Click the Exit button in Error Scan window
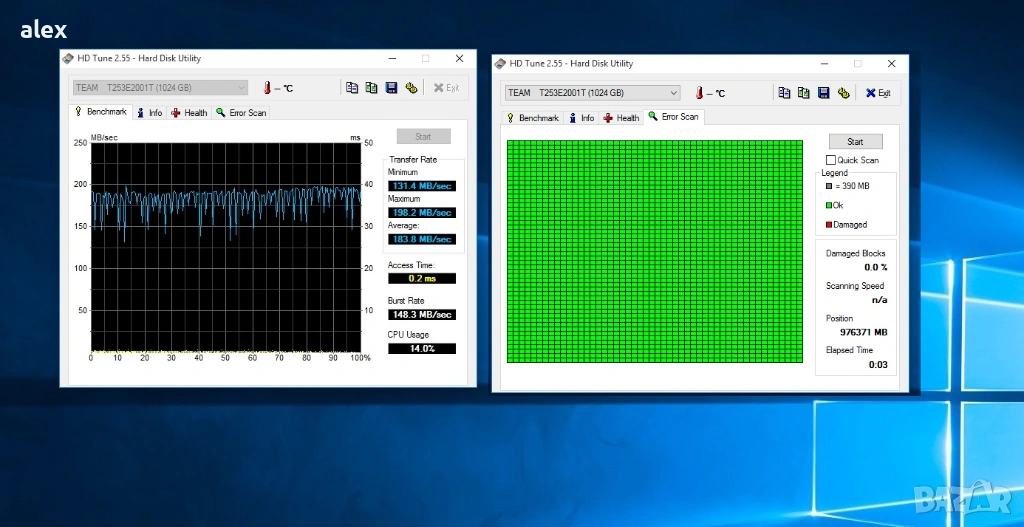This screenshot has height=527, width=1024. 878,93
